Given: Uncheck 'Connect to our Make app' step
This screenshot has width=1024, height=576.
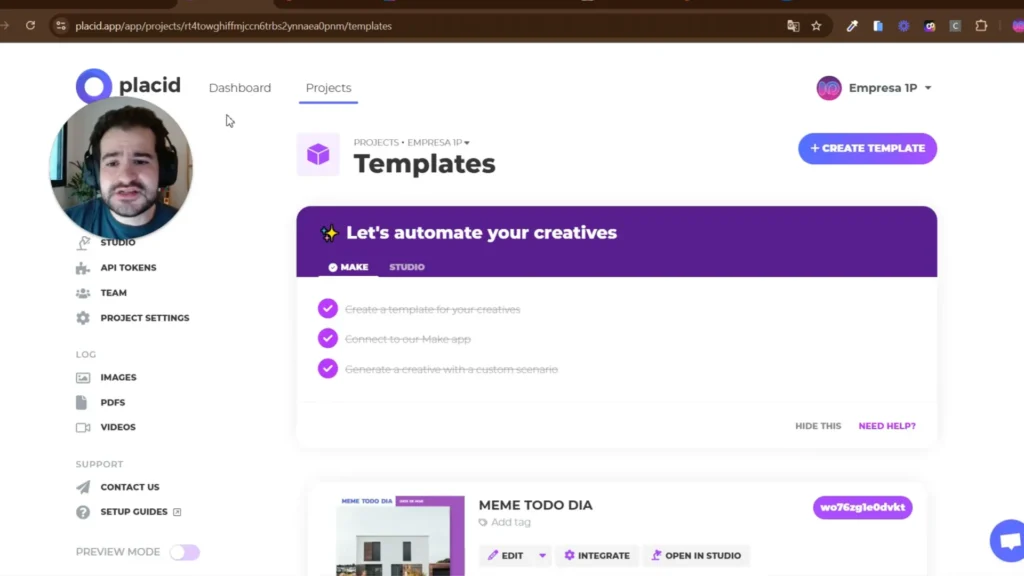Looking at the screenshot, I should click(328, 338).
